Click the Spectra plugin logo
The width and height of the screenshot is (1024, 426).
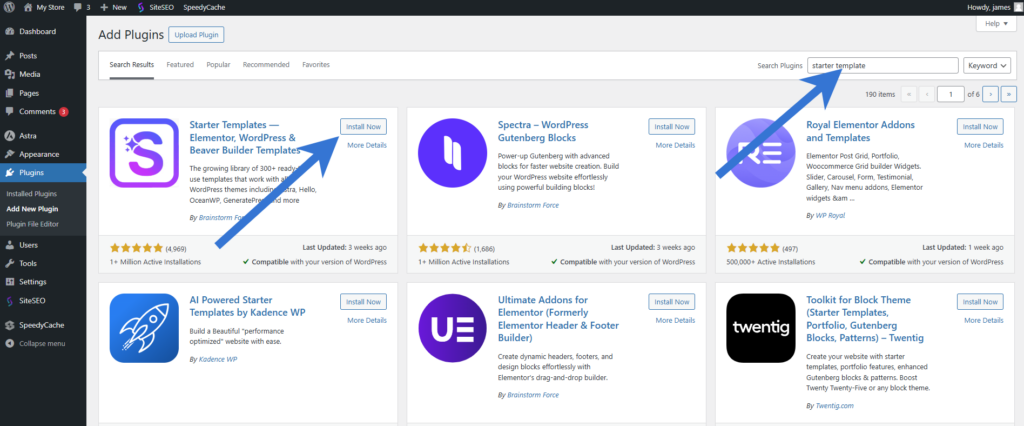(453, 153)
